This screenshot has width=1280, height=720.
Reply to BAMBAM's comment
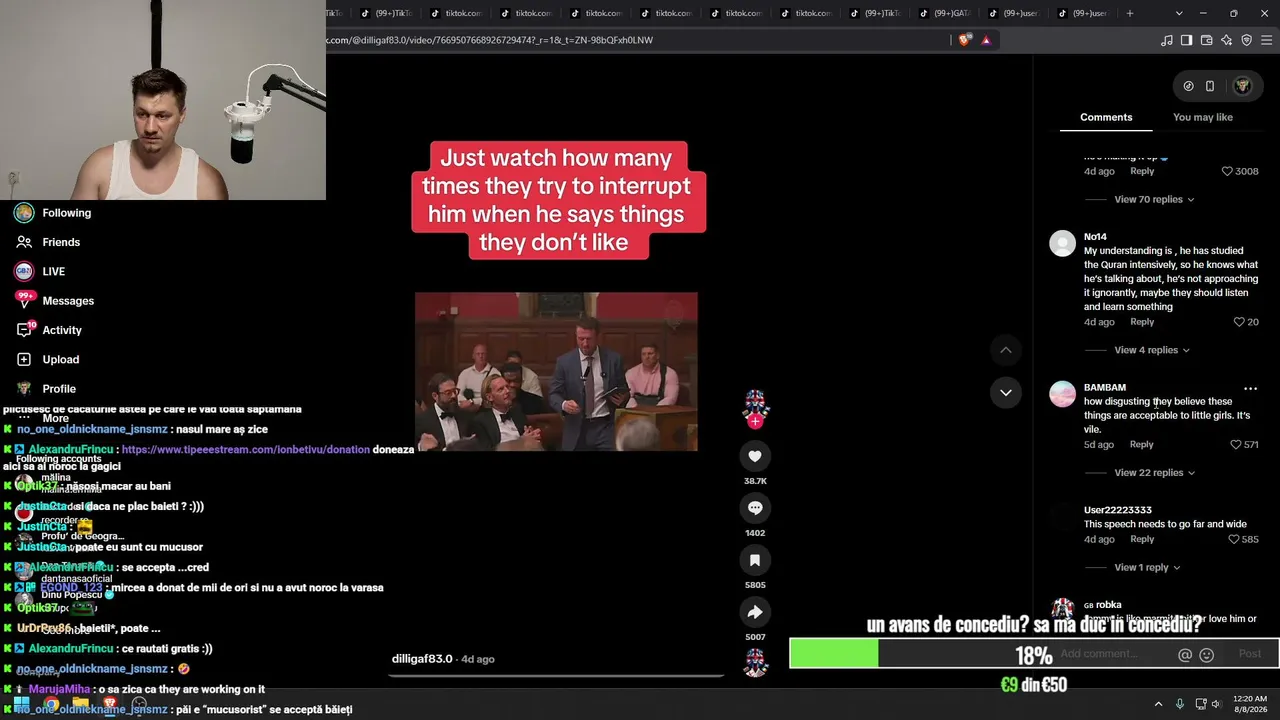[x=1142, y=445]
